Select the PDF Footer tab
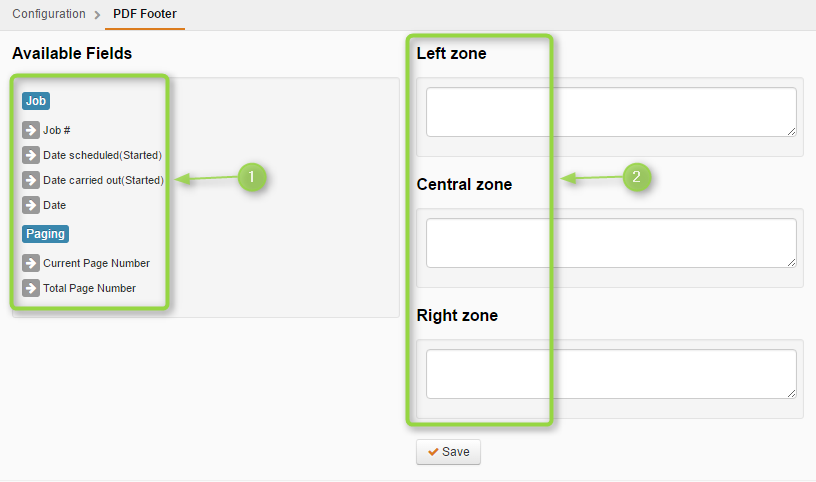The width and height of the screenshot is (816, 482). pos(145,14)
